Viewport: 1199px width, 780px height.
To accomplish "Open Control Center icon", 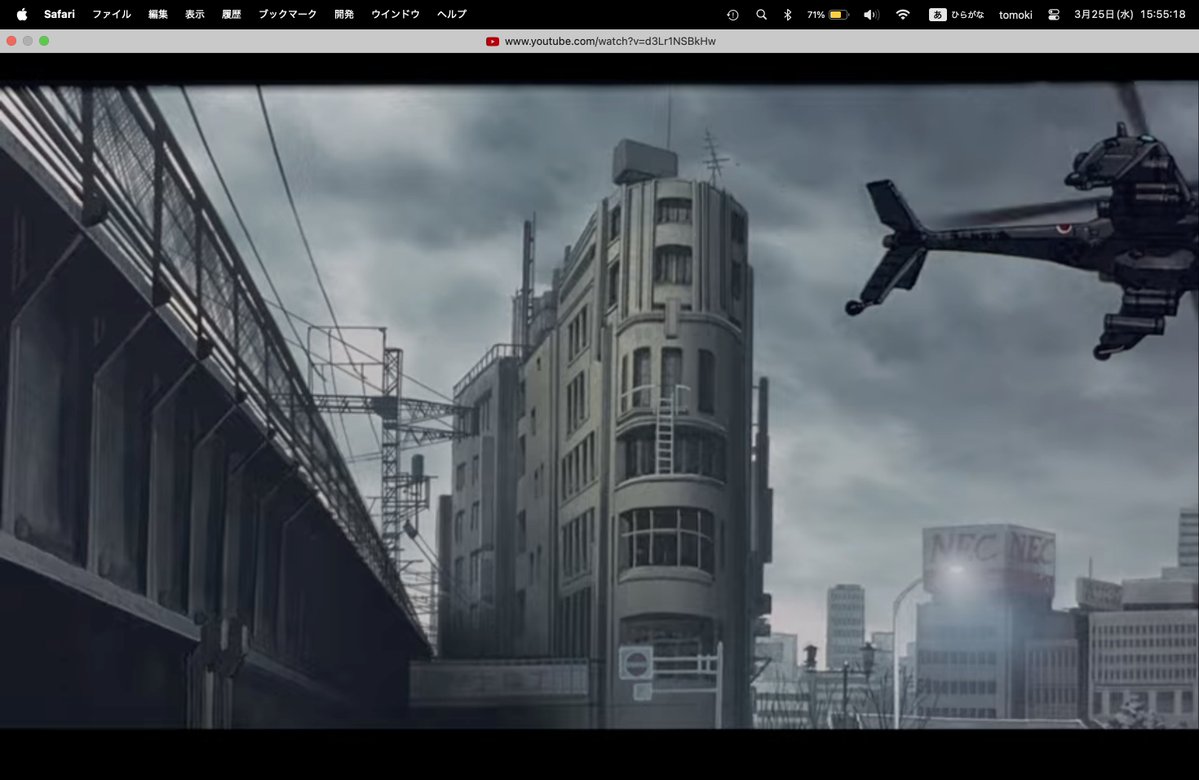I will coord(1054,15).
